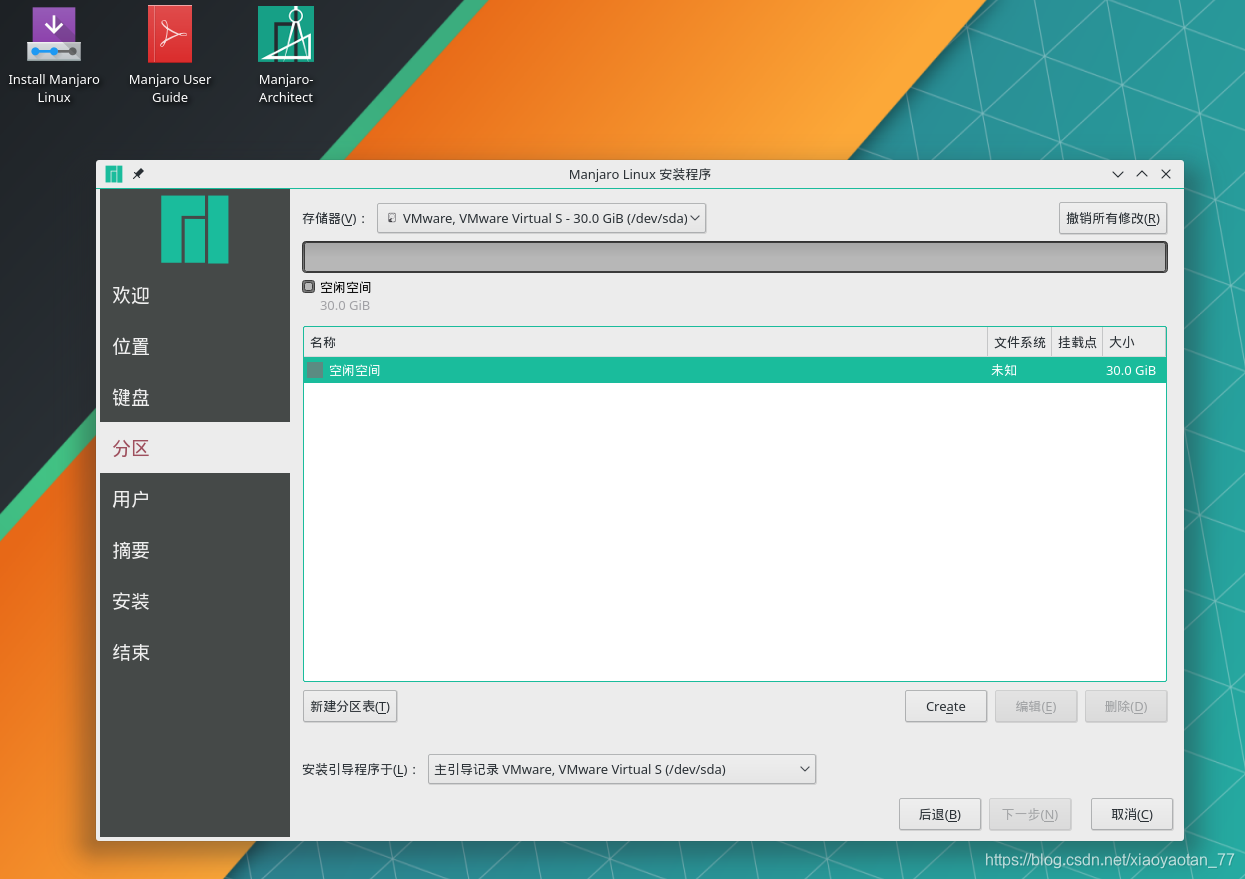Viewport: 1245px width, 879px height.
Task: Expand the bootloader install location dropdown
Action: point(622,769)
